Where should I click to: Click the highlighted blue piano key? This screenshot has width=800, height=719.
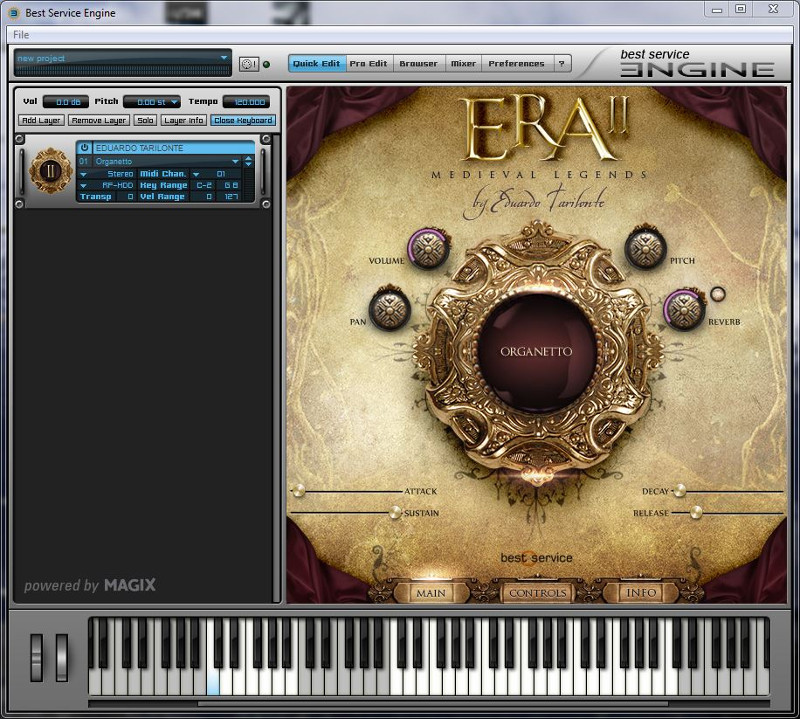pyautogui.click(x=213, y=682)
